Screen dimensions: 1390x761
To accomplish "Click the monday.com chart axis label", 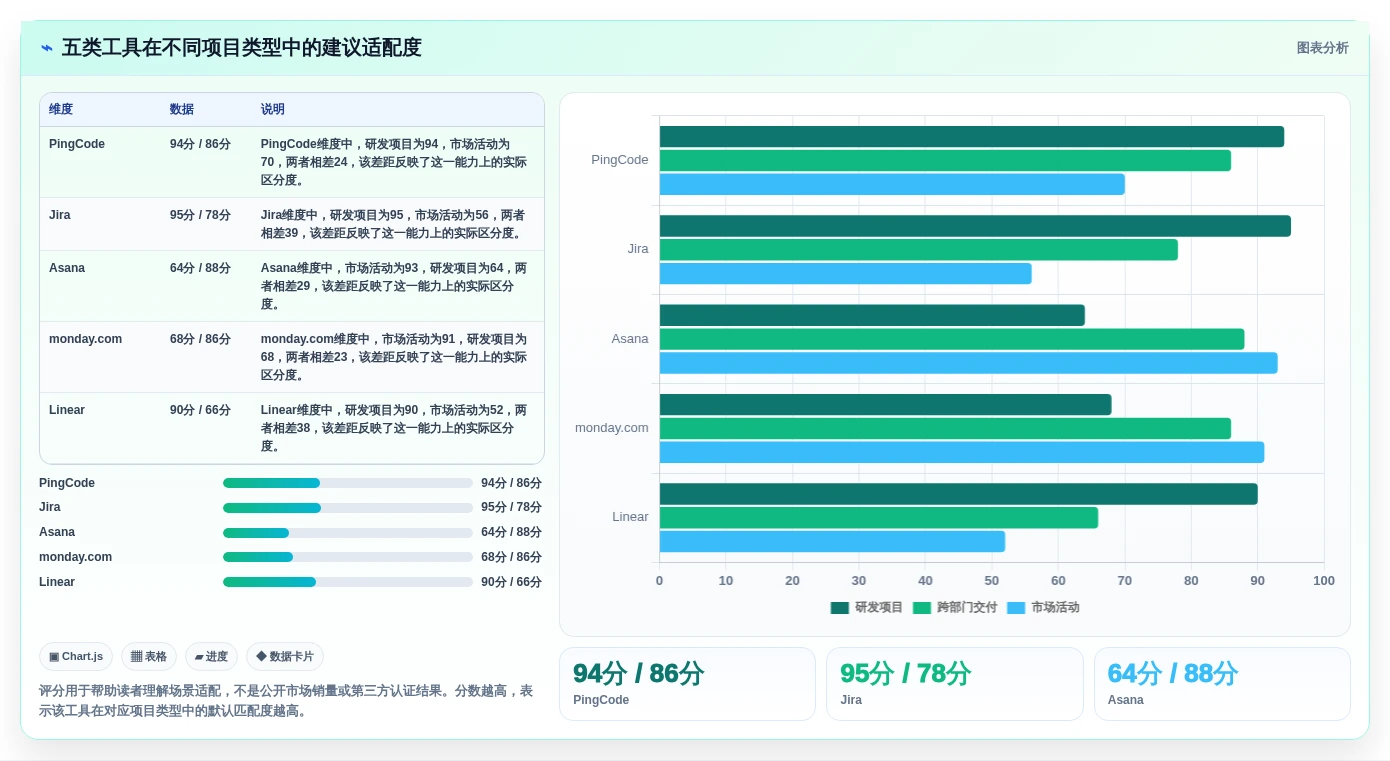I will [x=612, y=428].
